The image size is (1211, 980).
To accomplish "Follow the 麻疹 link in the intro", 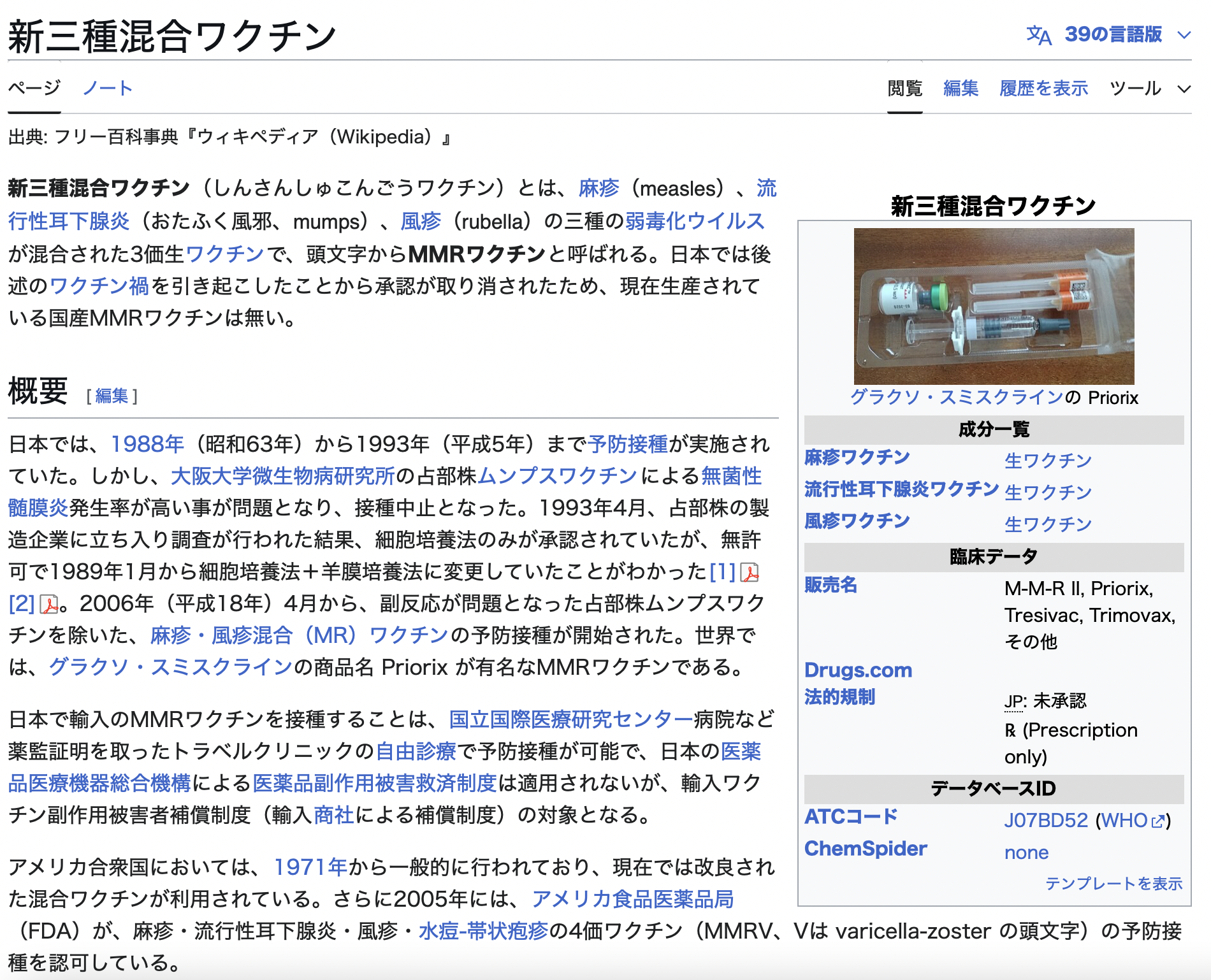I will coord(598,189).
